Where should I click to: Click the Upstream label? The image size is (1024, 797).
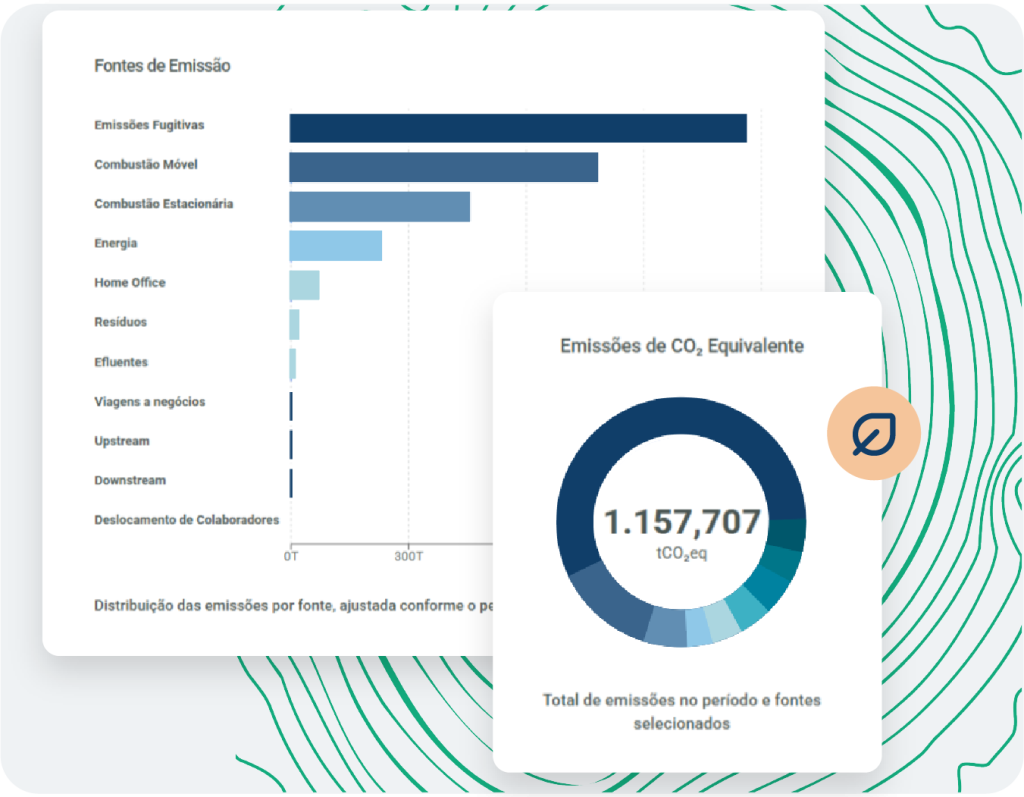click(x=121, y=441)
